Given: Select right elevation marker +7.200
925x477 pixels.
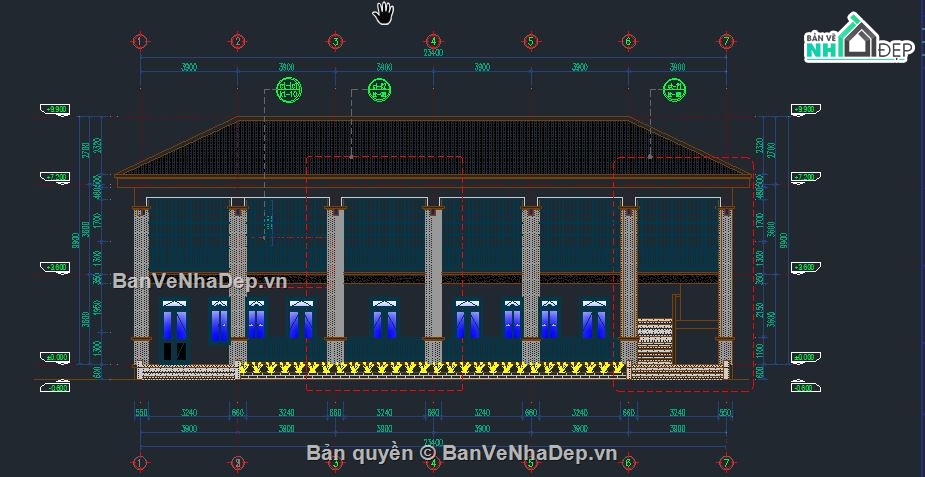Looking at the screenshot, I should (x=806, y=177).
